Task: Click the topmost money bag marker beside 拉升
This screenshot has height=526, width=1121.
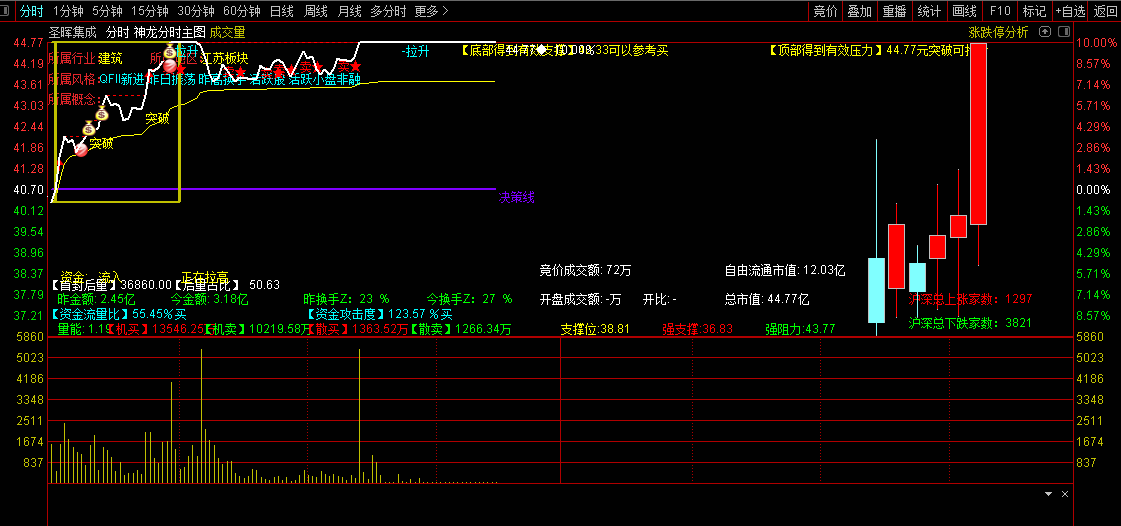Action: coord(169,52)
